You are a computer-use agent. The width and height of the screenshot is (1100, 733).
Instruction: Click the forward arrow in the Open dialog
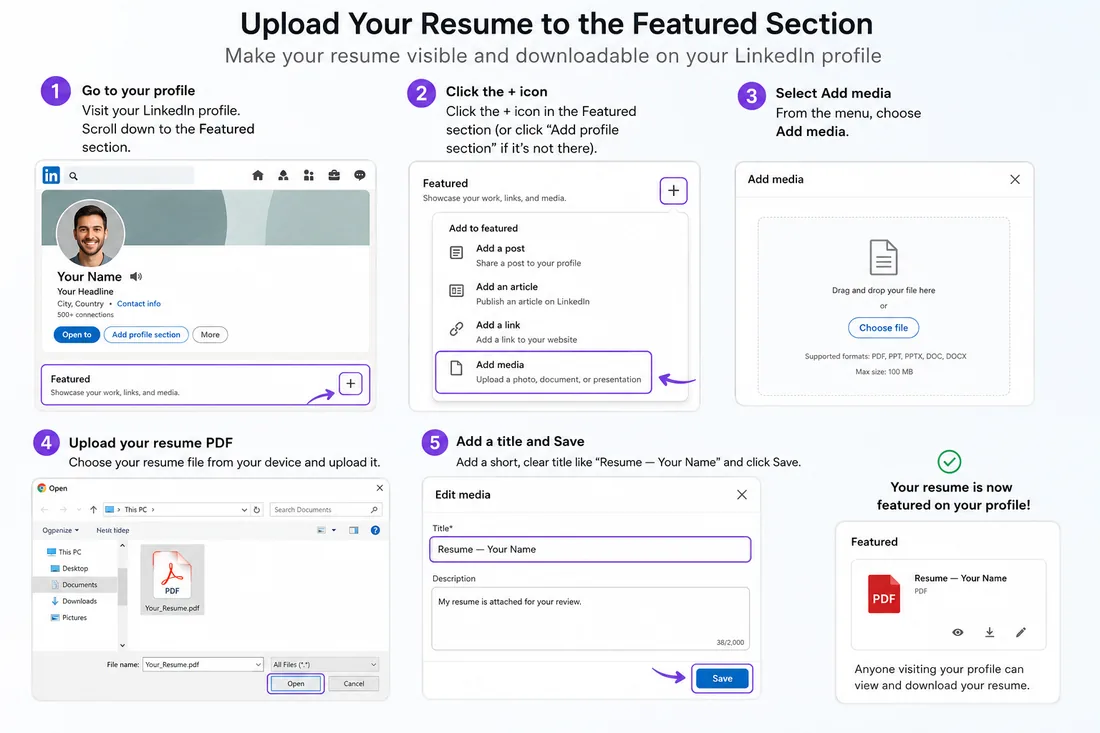click(63, 510)
